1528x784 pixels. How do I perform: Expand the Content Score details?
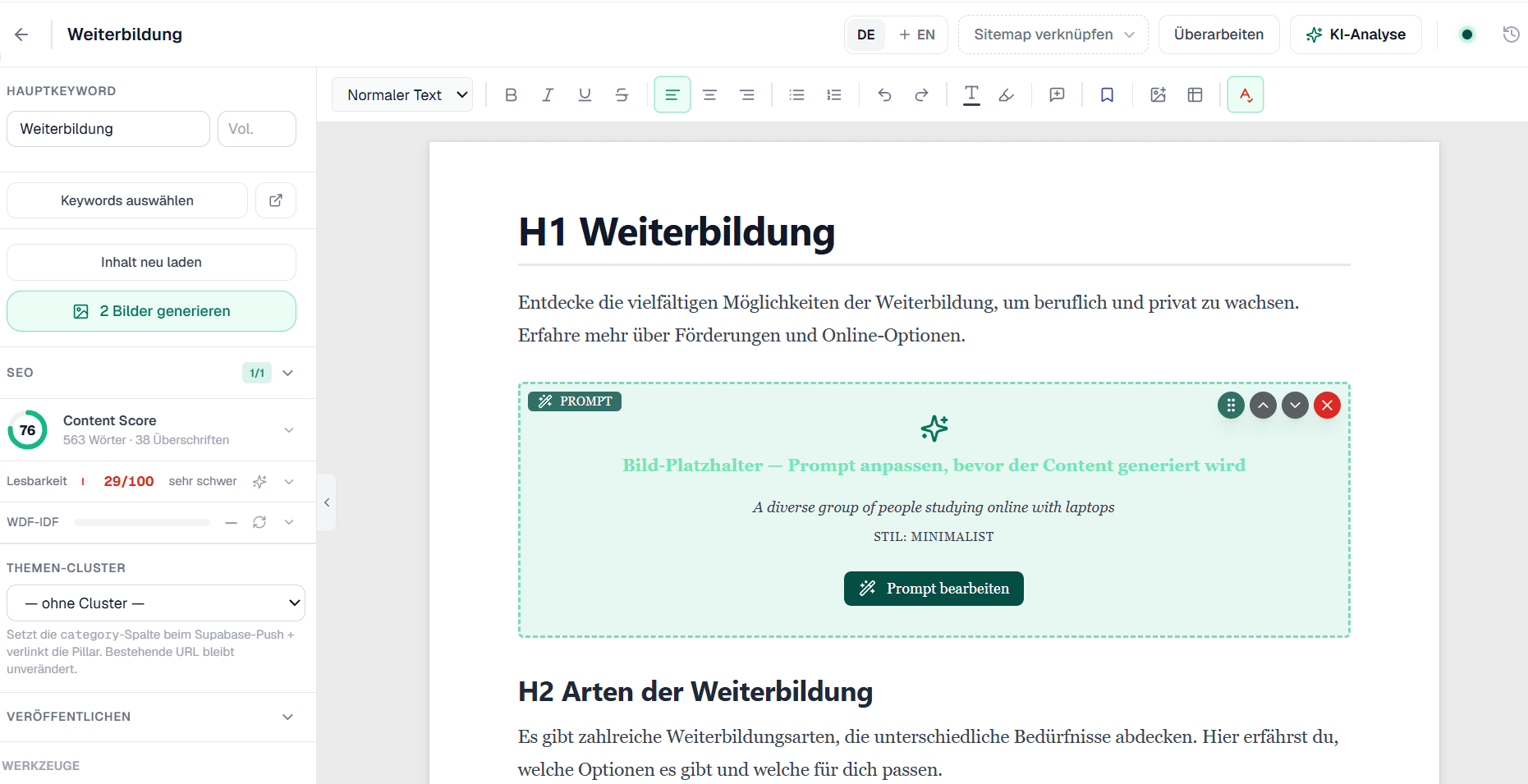tap(289, 430)
